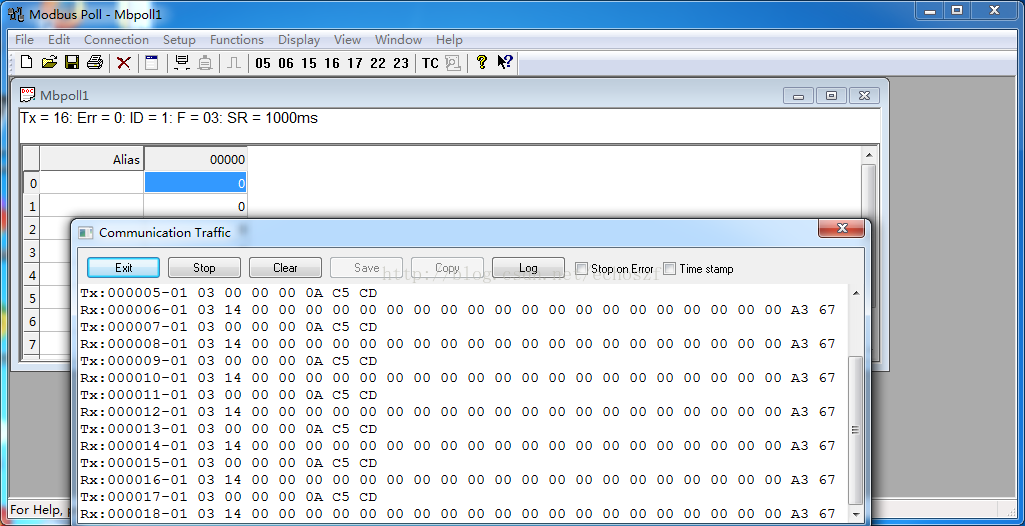
Task: Click the Mbpoll1 document icon
Action: coord(28,95)
